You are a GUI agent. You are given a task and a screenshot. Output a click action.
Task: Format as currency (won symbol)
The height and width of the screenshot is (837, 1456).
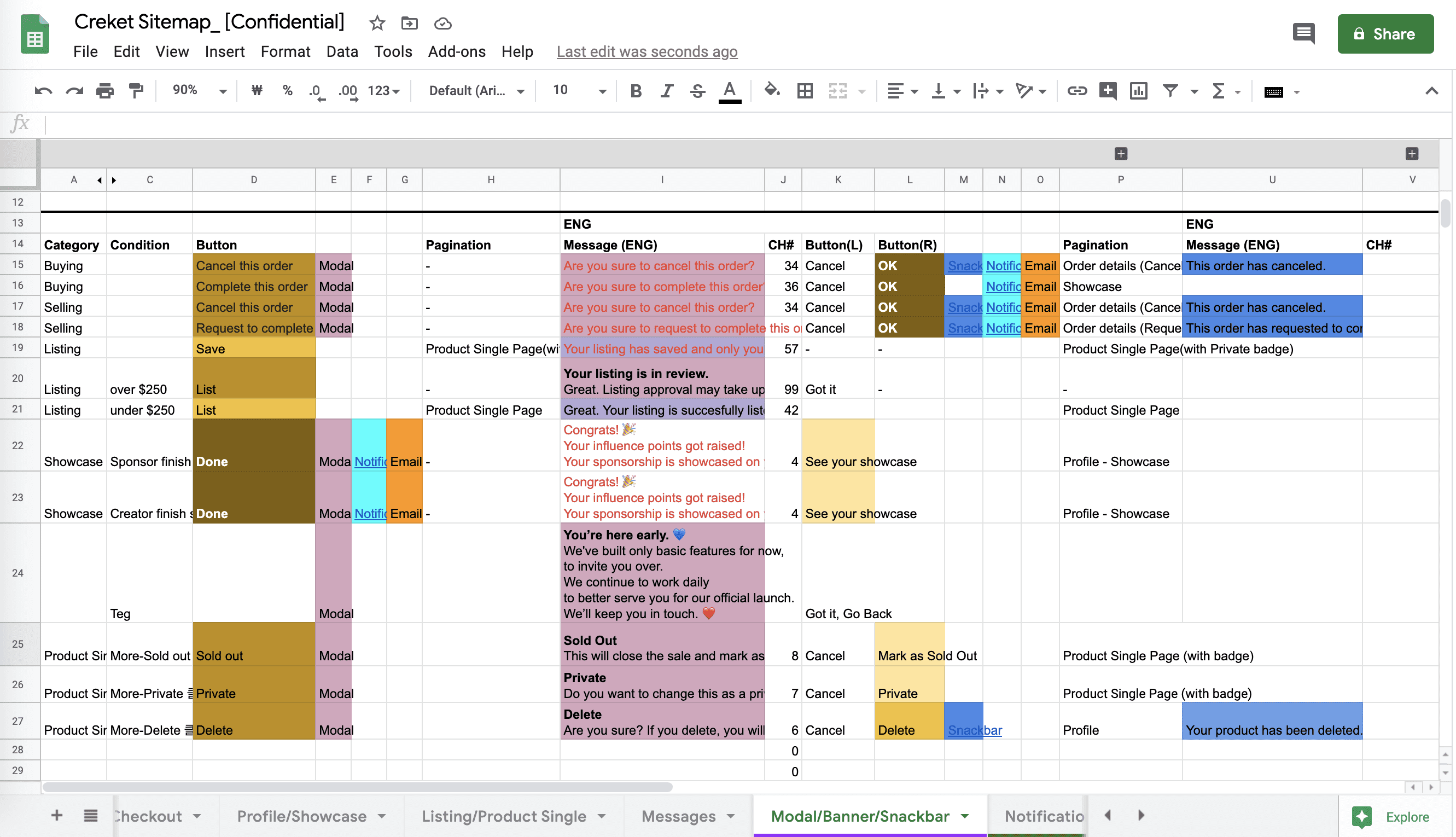(x=257, y=90)
